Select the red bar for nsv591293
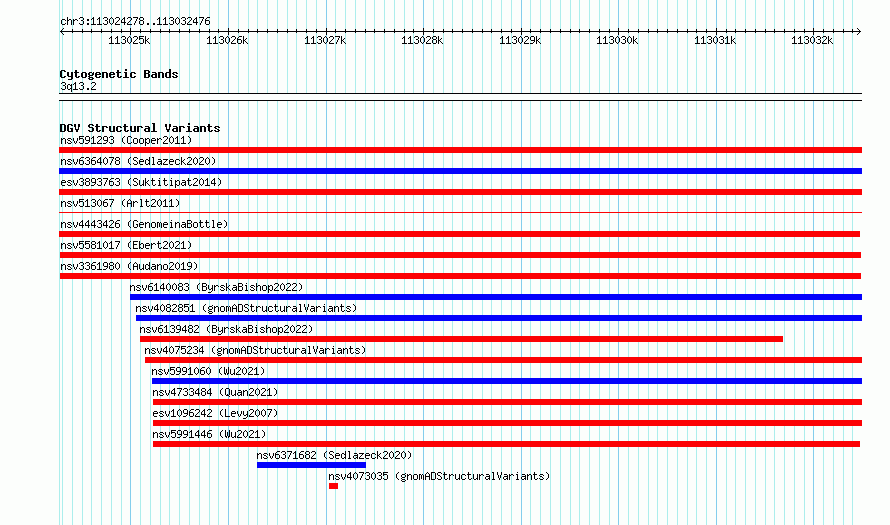The height and width of the screenshot is (525, 890). [x=460, y=150]
